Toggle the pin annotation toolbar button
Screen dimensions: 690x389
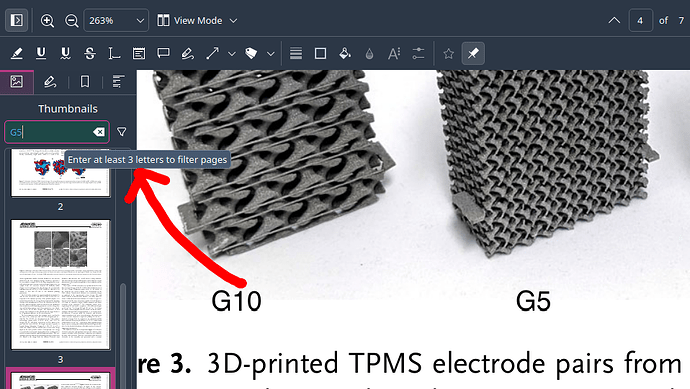[x=473, y=54]
